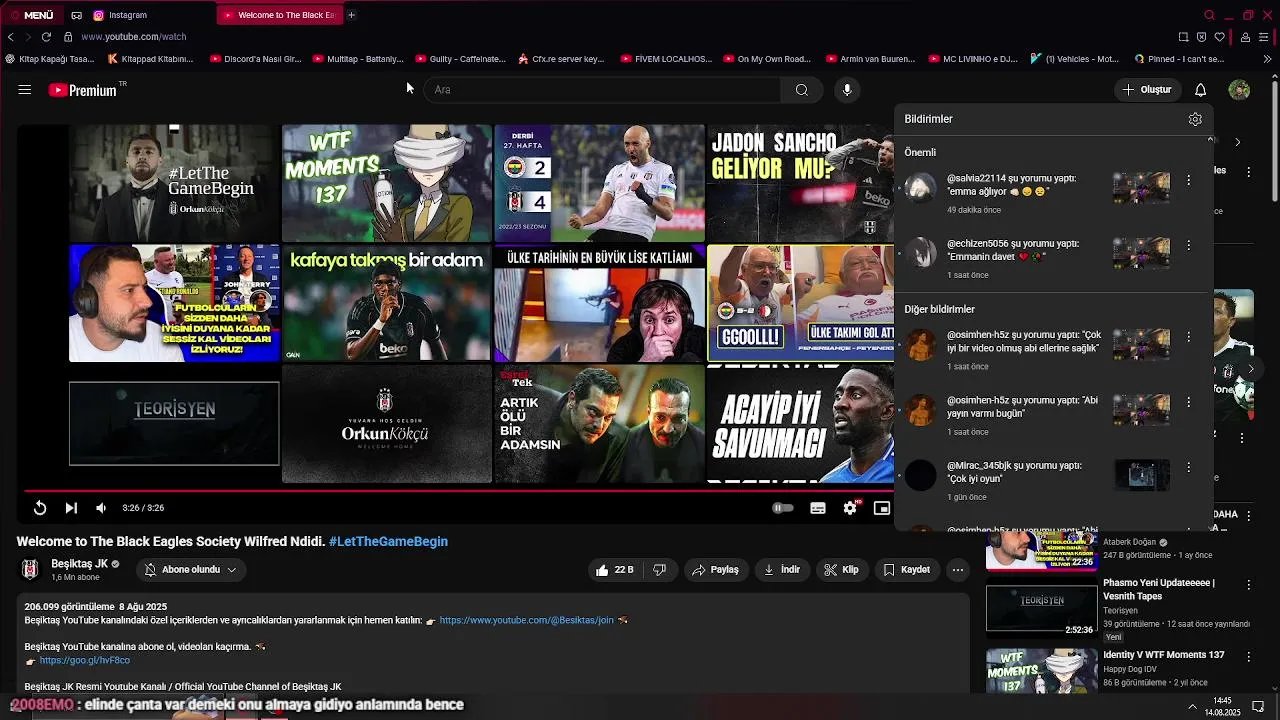
Task: Open options for Phasmo Yeni Update video
Action: (1248, 587)
